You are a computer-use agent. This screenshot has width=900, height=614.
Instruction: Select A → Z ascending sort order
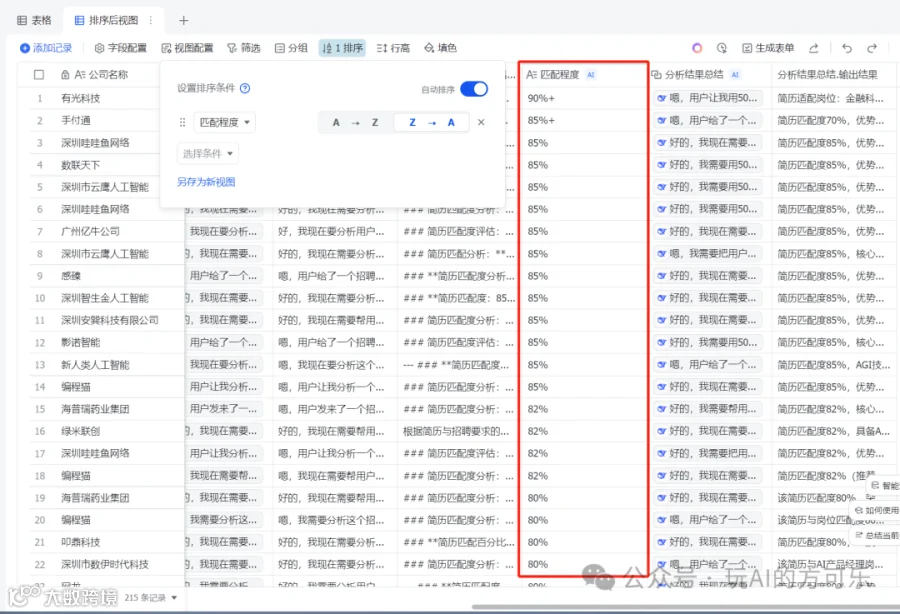click(356, 122)
